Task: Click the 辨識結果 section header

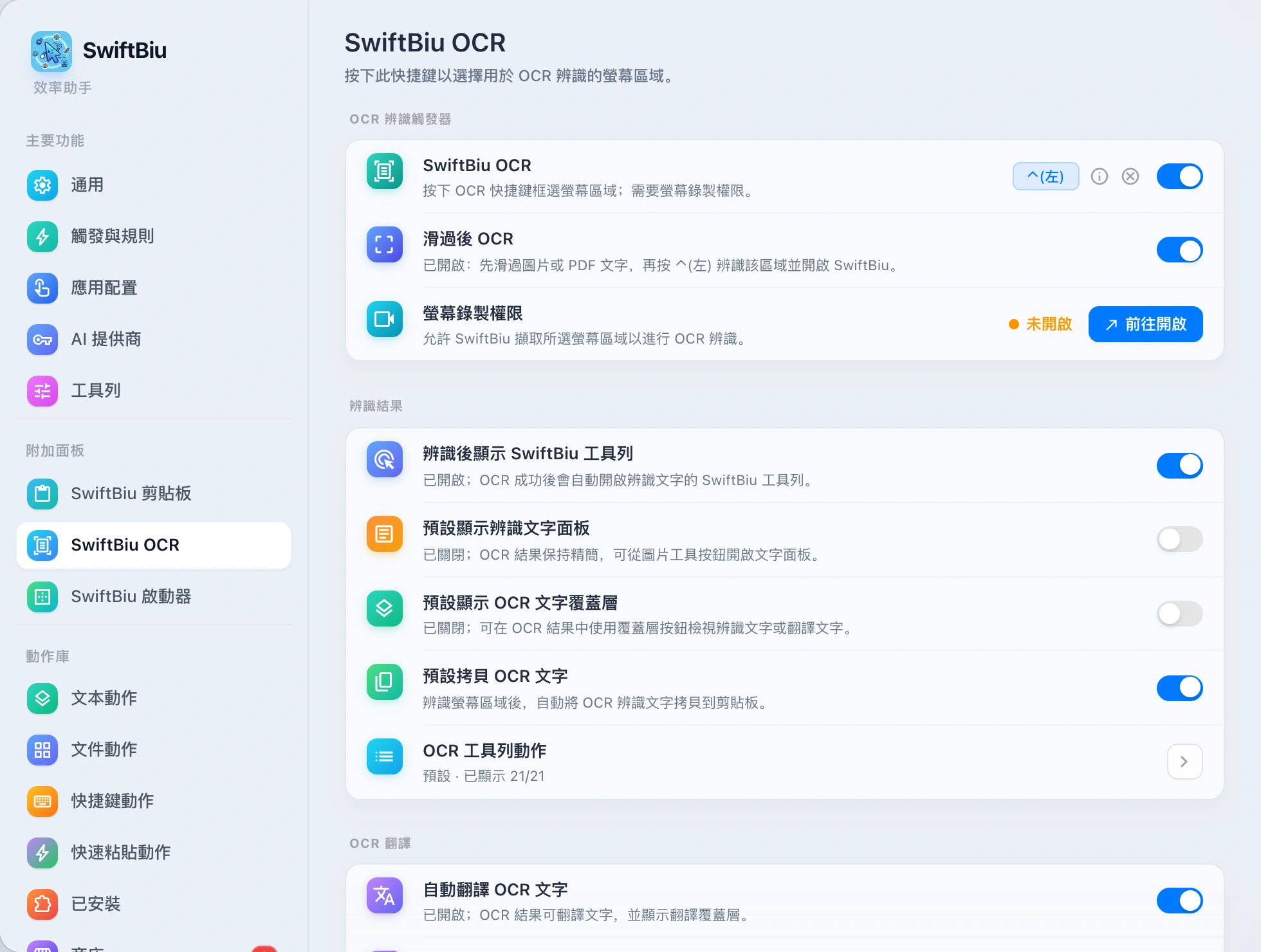Action: [x=376, y=406]
